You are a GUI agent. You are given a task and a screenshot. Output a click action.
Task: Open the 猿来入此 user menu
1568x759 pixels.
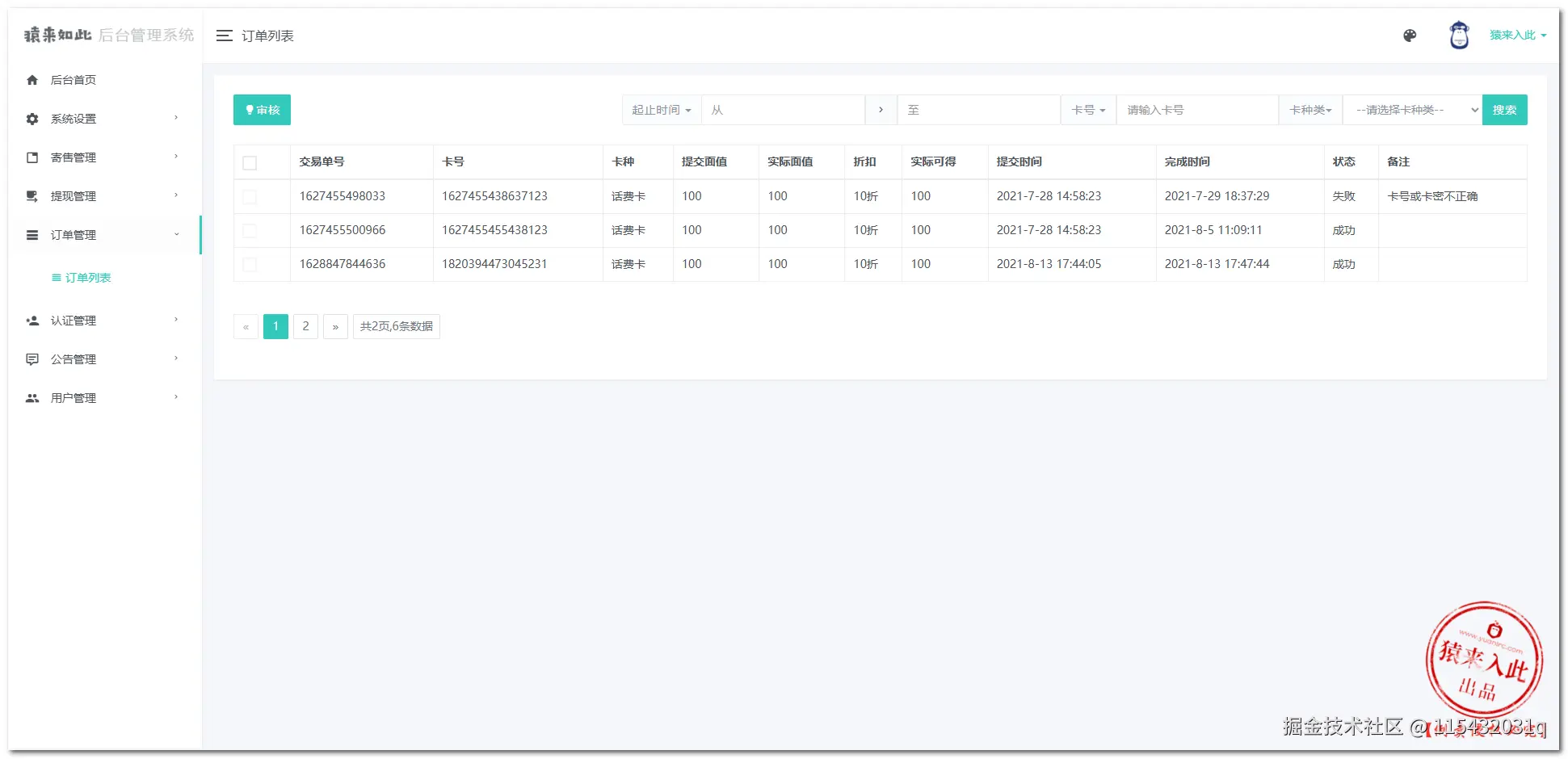pos(1518,36)
